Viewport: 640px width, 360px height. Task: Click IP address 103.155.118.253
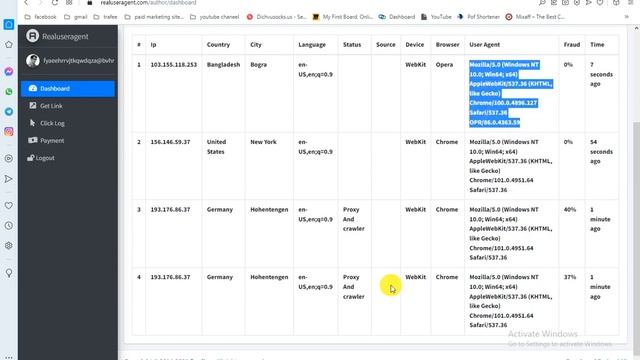click(173, 64)
